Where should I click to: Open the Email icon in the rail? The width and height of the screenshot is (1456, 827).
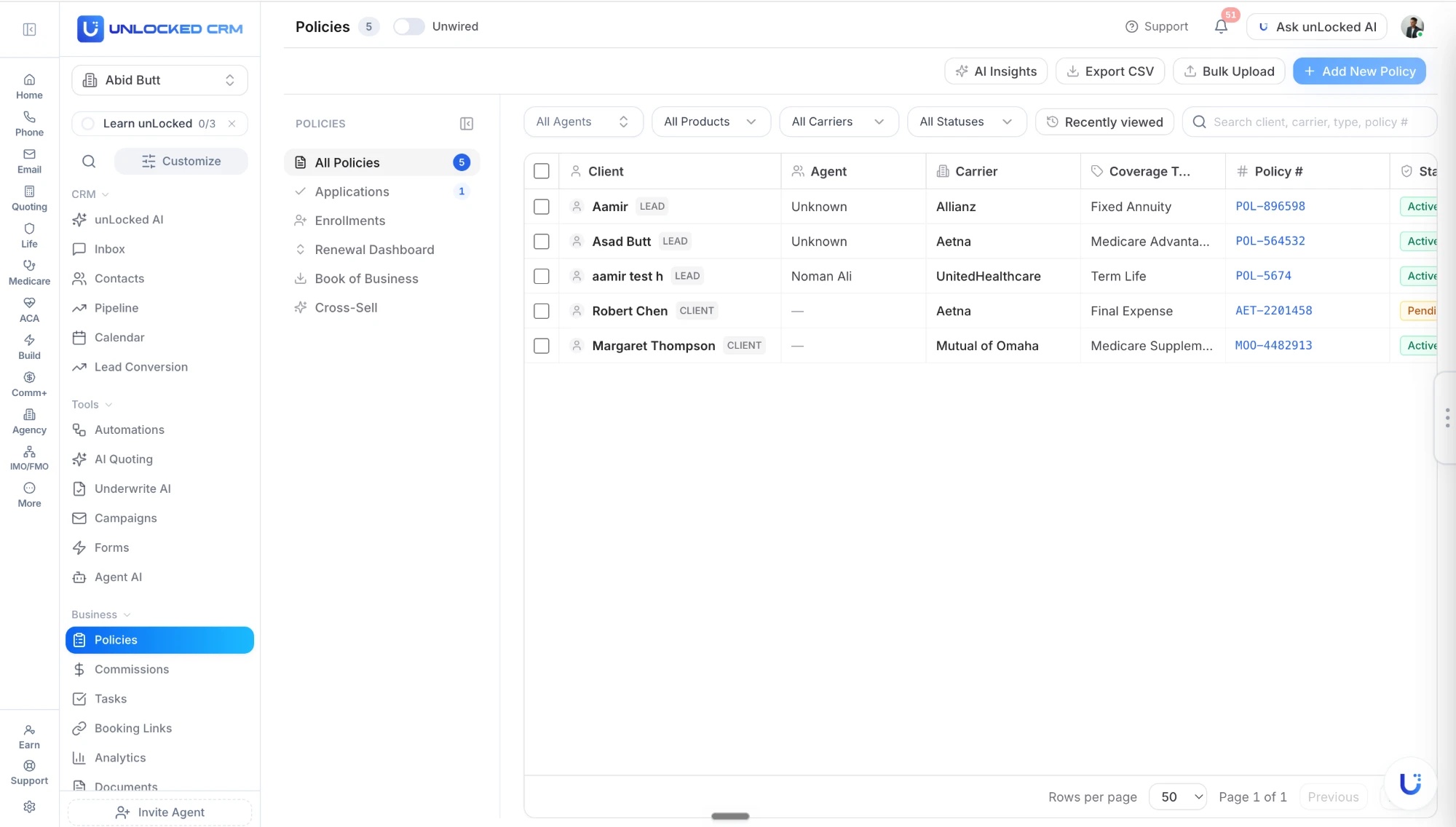click(x=29, y=160)
